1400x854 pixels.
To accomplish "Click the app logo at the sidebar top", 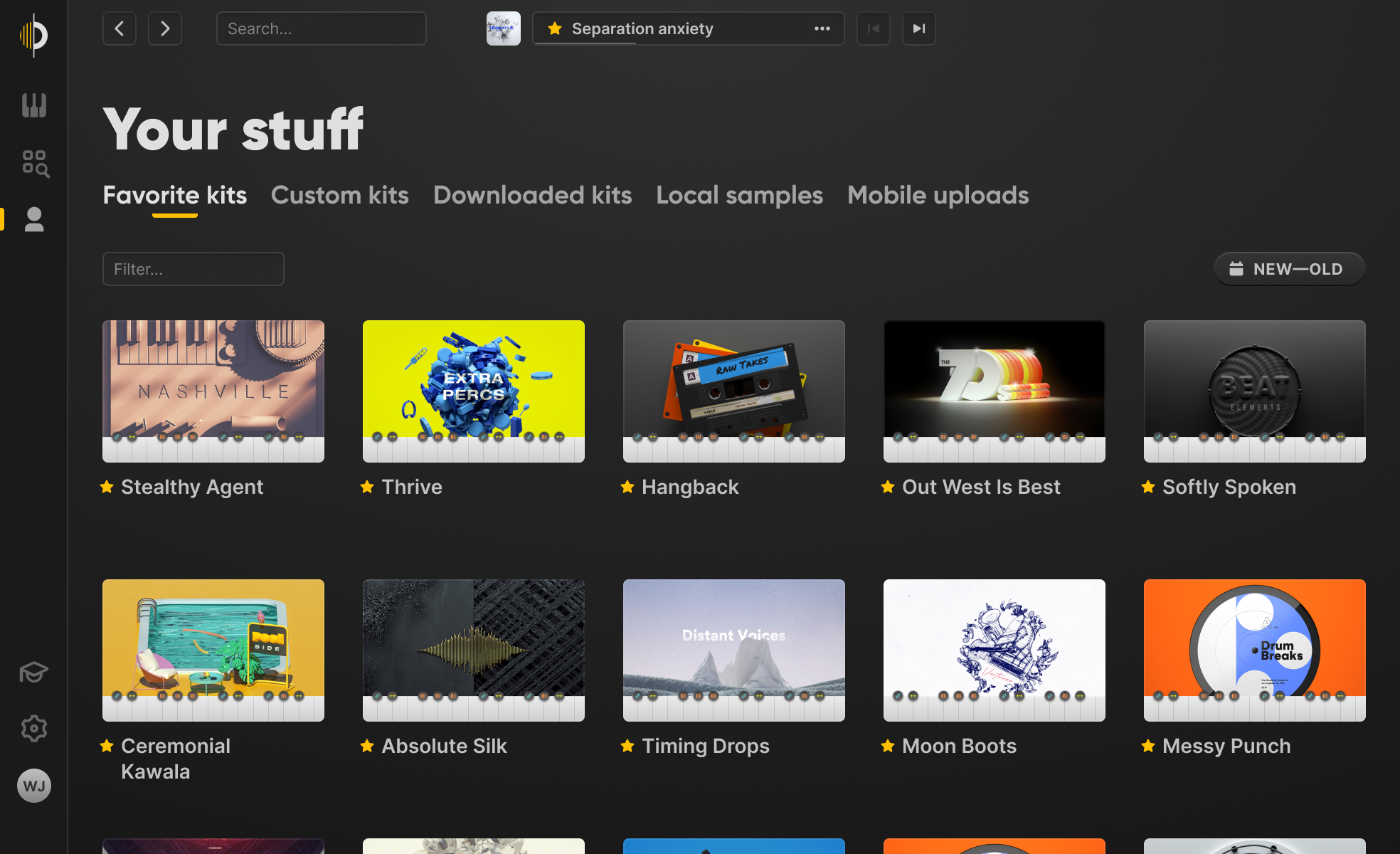I will point(33,34).
